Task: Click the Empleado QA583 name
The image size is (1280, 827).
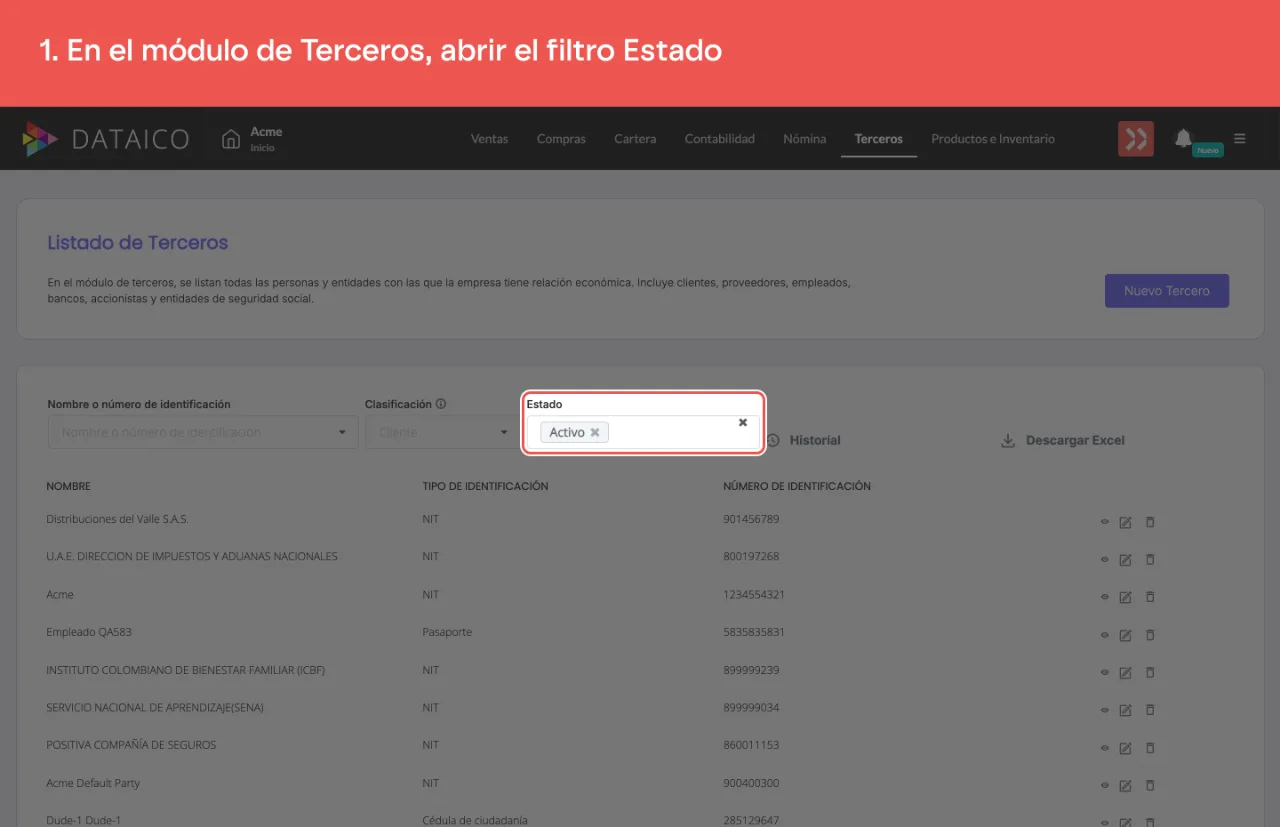Action: (x=89, y=632)
